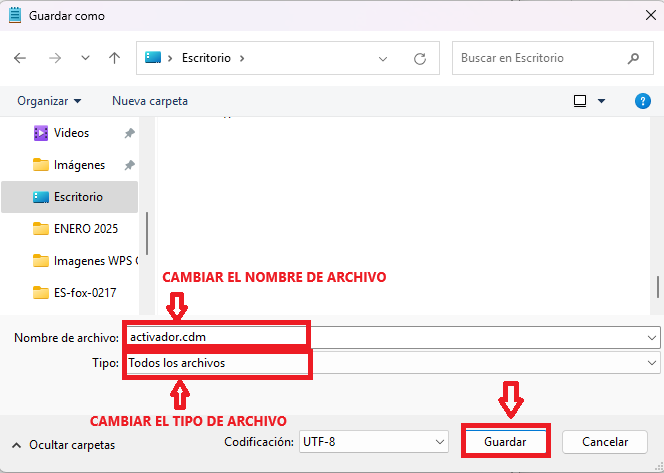The height and width of the screenshot is (473, 664).
Task: Click the magnifier search icon
Action: coord(633,58)
